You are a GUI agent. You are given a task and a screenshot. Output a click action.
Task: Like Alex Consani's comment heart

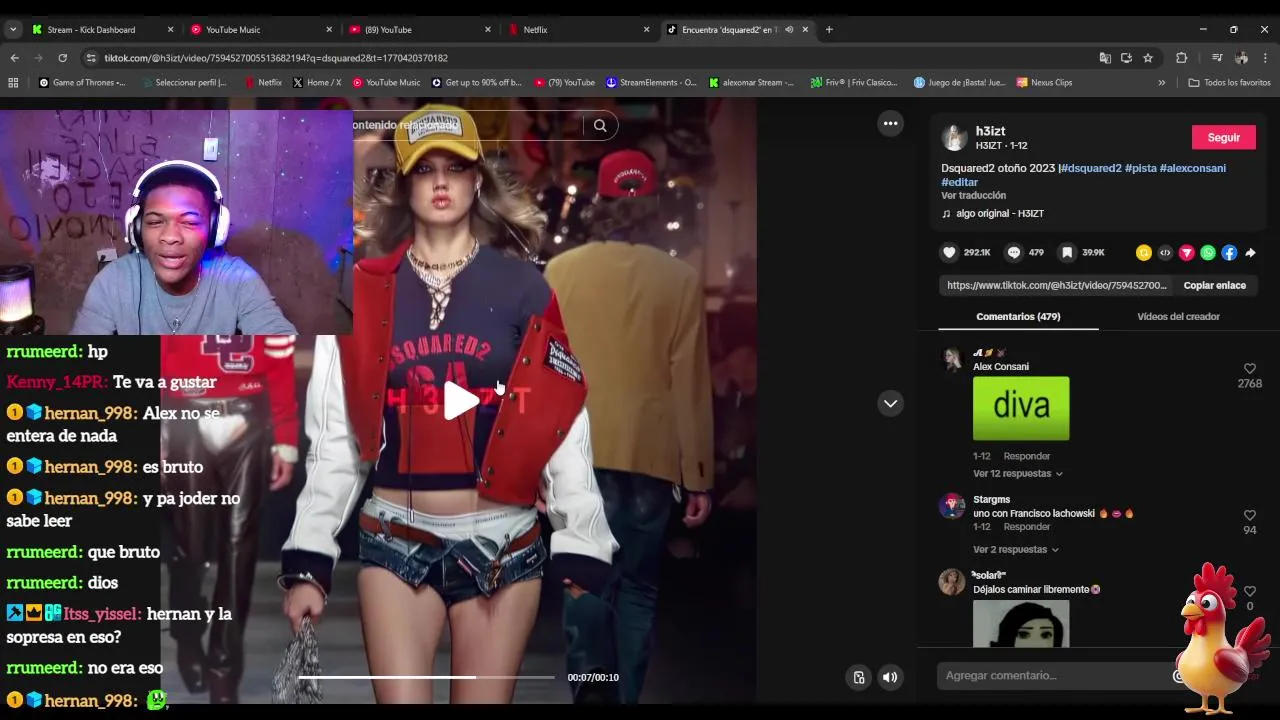[x=1249, y=369]
